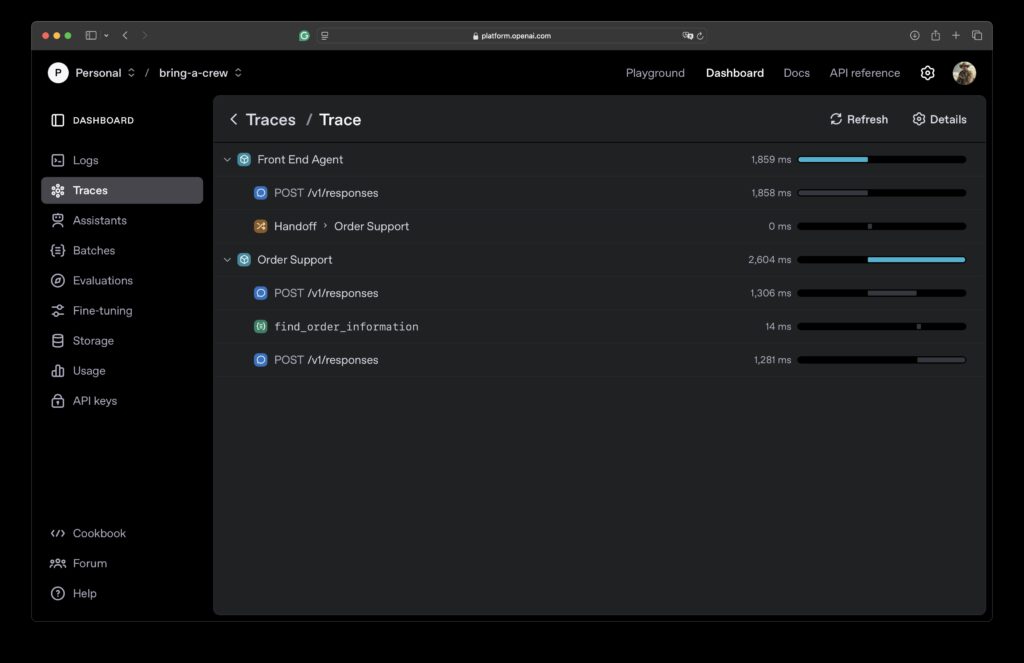
Task: Click the Evaluations compass icon
Action: click(x=57, y=280)
